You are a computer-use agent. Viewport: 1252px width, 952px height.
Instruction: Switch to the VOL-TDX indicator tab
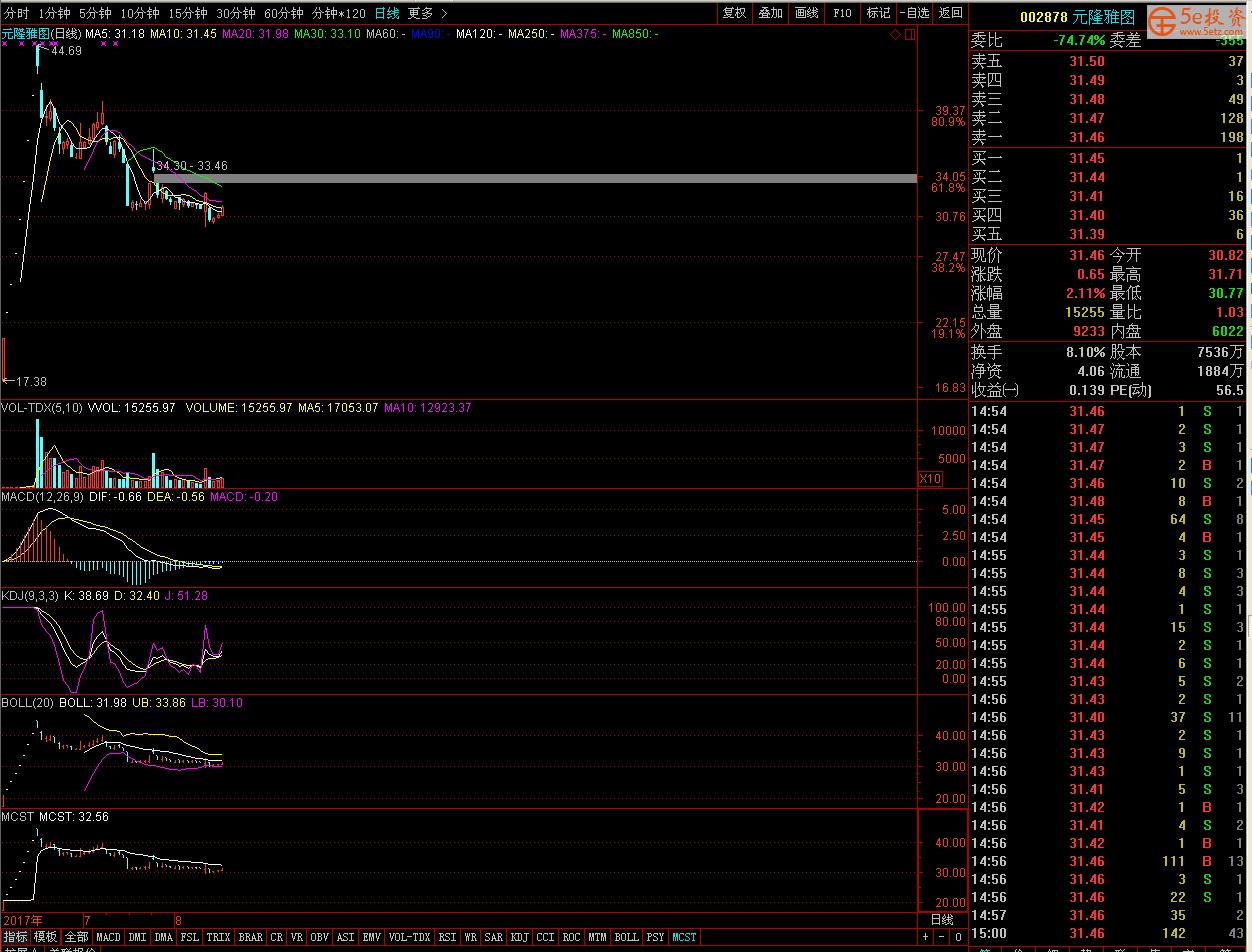pos(410,937)
